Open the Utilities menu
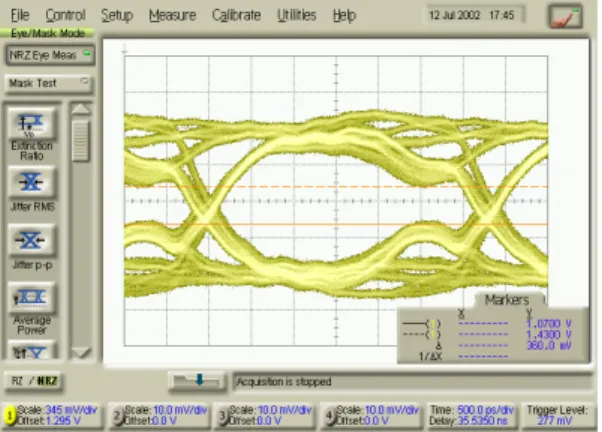This screenshot has height=432, width=602. (x=296, y=15)
